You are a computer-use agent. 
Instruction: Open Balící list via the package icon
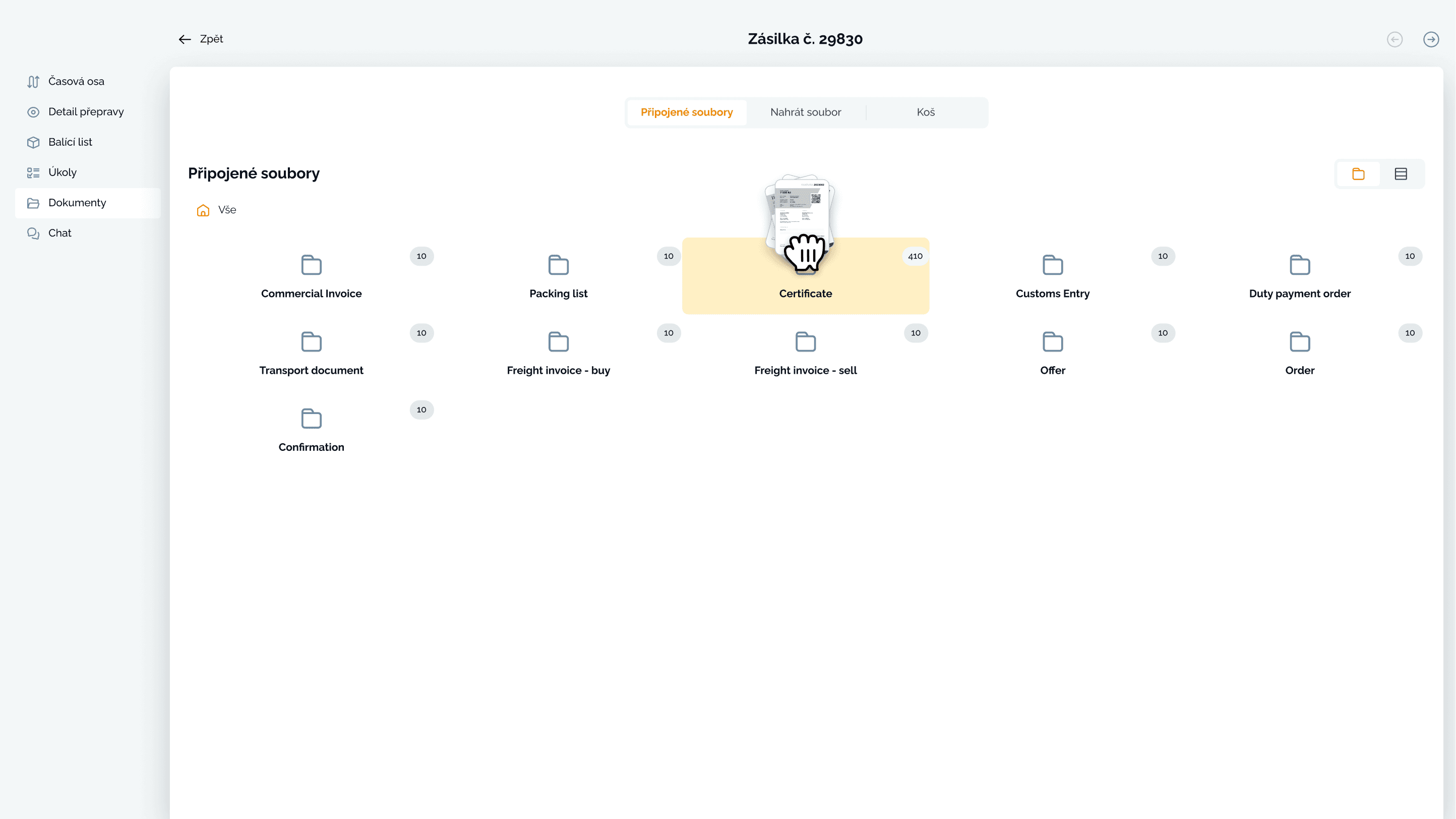pyautogui.click(x=33, y=142)
